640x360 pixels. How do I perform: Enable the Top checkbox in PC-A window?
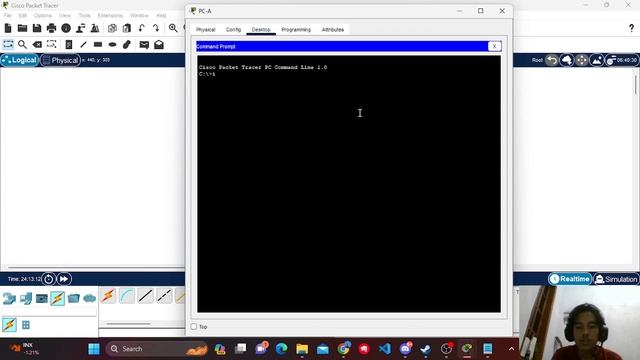click(194, 327)
